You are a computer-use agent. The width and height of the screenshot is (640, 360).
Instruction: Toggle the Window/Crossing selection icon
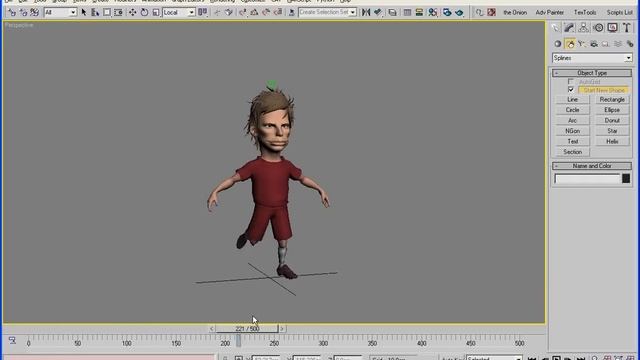pos(118,12)
